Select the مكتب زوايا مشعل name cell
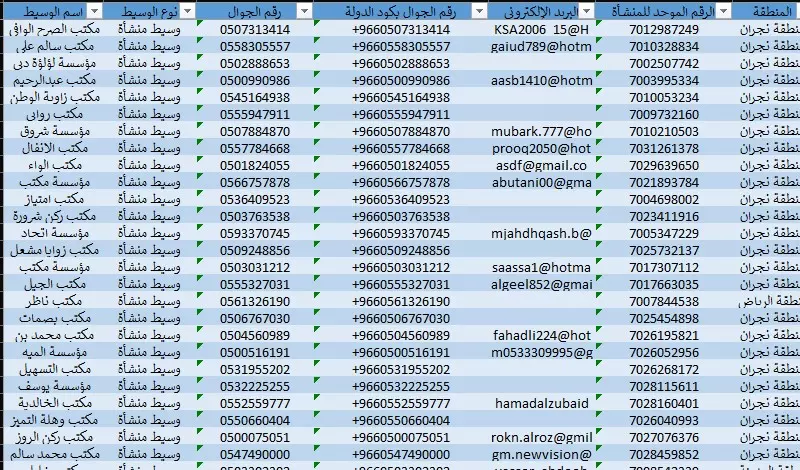Screen dimensions: 800x470 point(53,250)
